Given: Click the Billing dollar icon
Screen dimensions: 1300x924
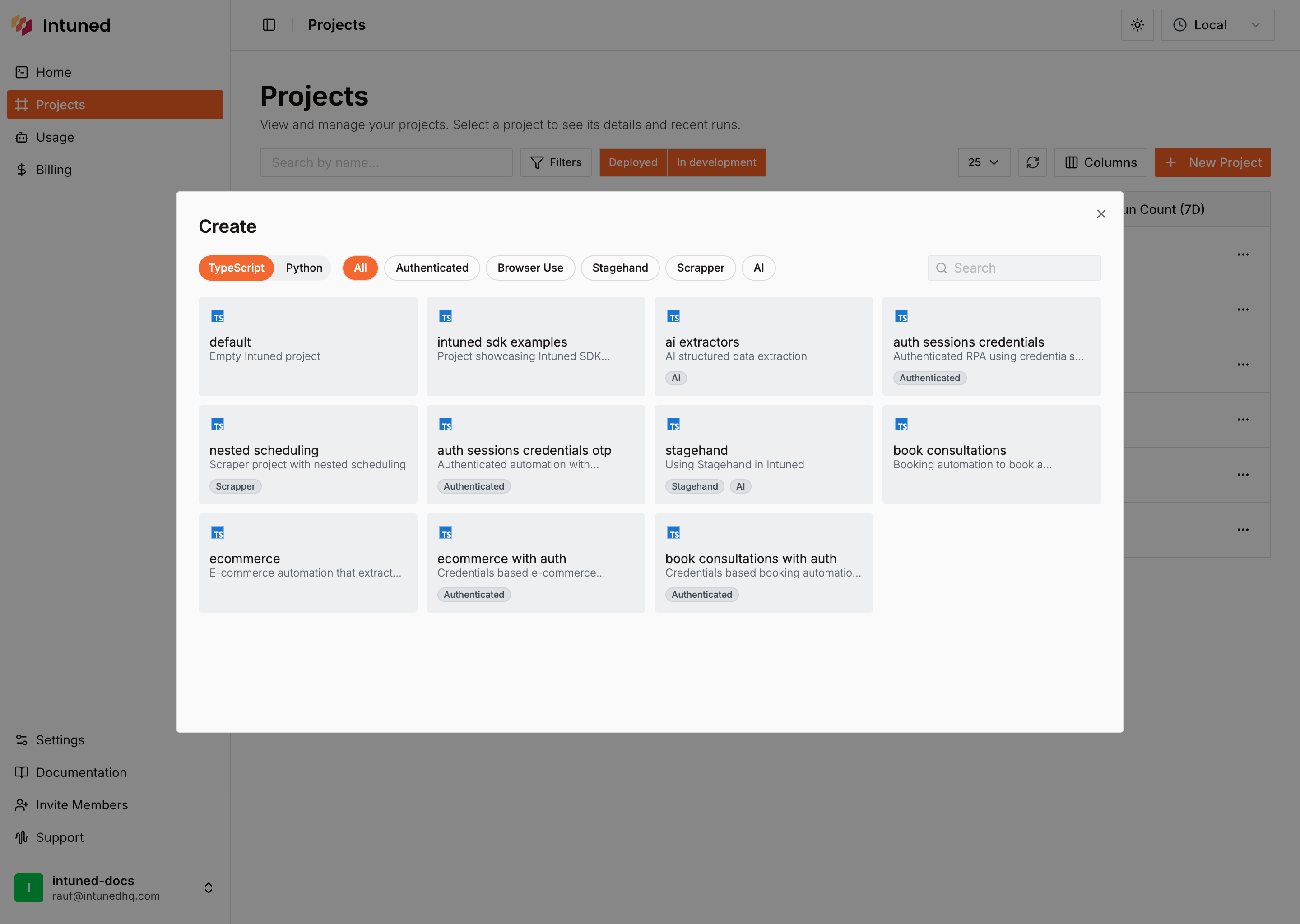Looking at the screenshot, I should (x=22, y=169).
